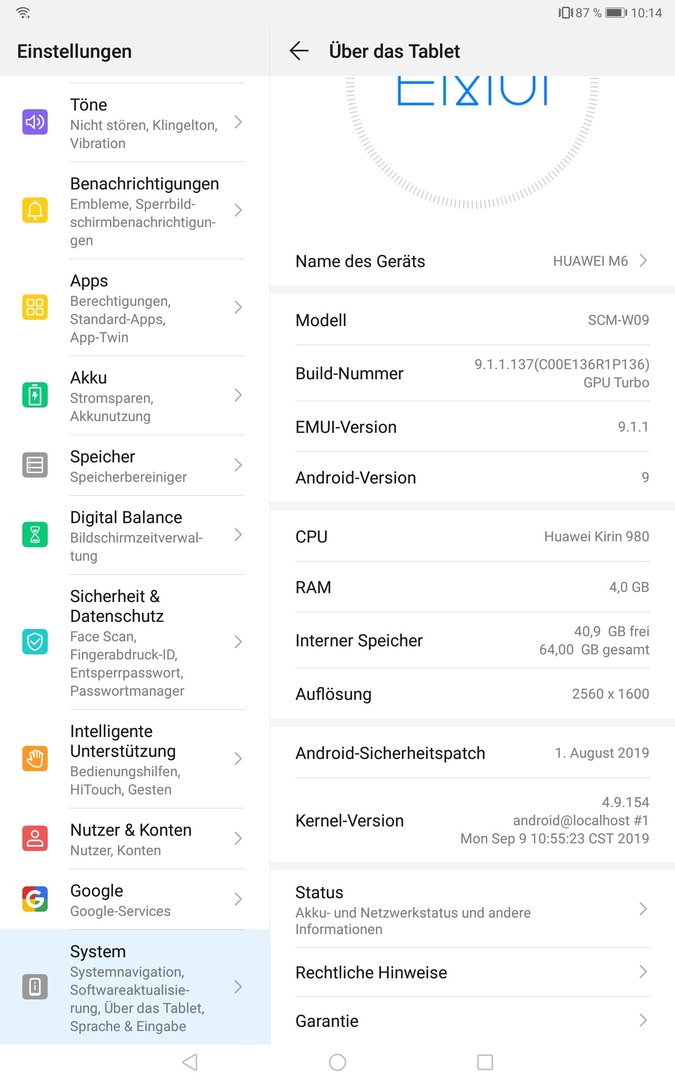Expand Apps chevron arrow
675x1080 pixels.
238,307
